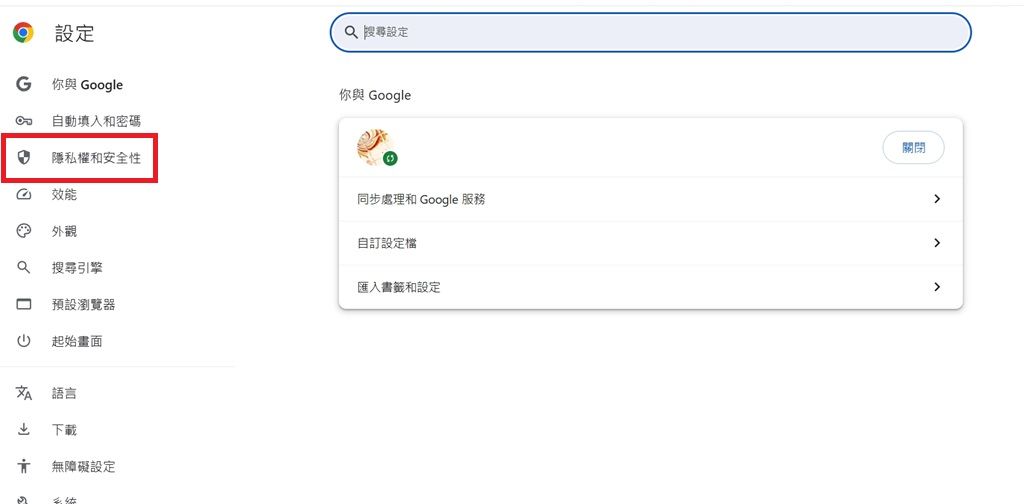Focus the 搜尋設定 search field
Viewport: 1024px width, 504px height.
point(650,32)
